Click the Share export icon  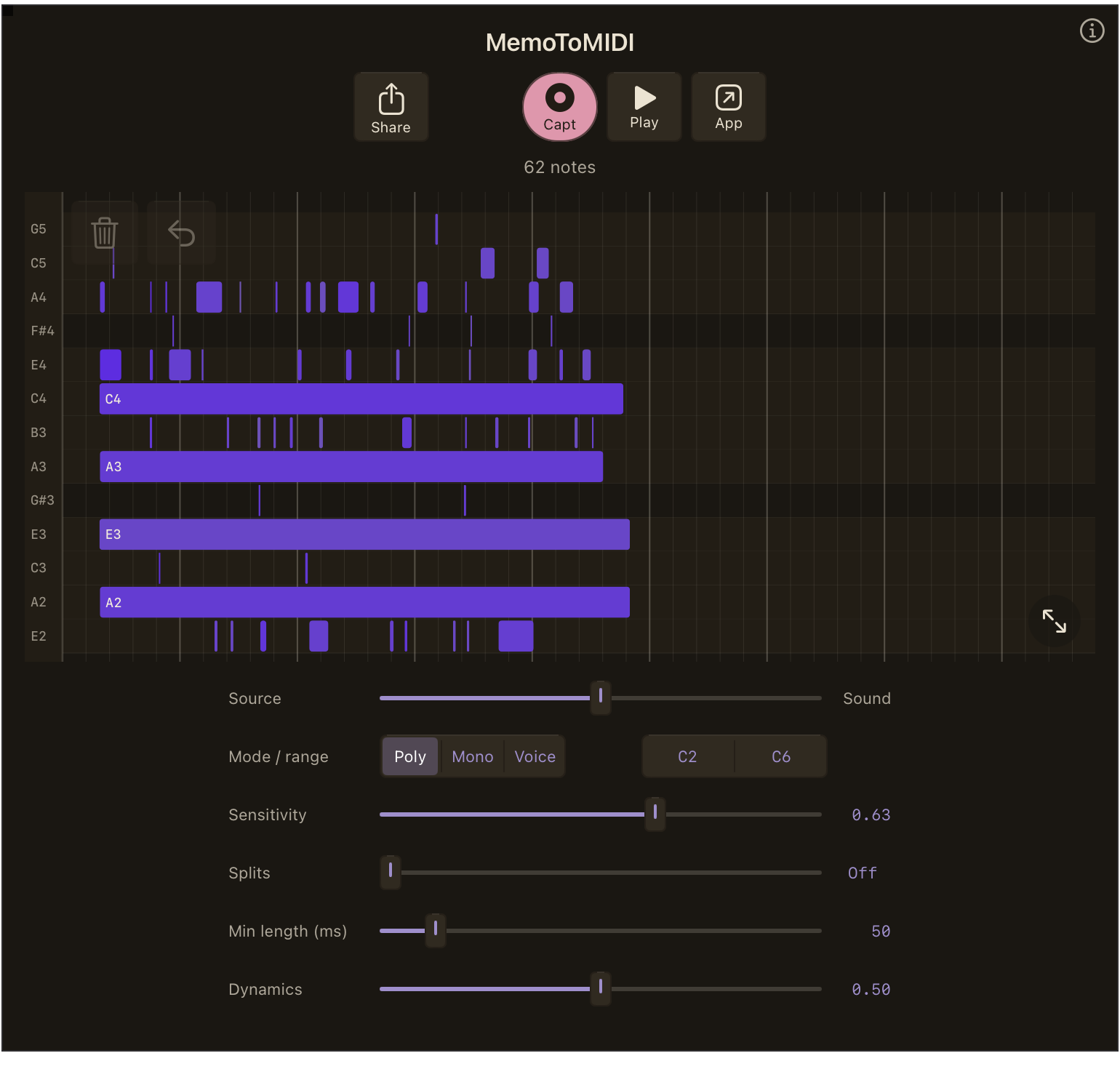(391, 107)
